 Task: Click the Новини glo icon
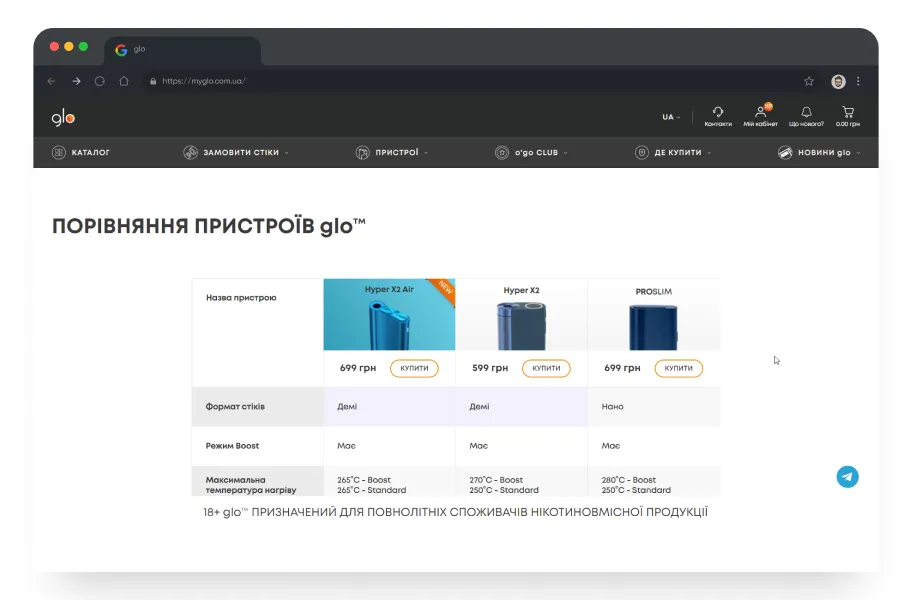pyautogui.click(x=785, y=152)
